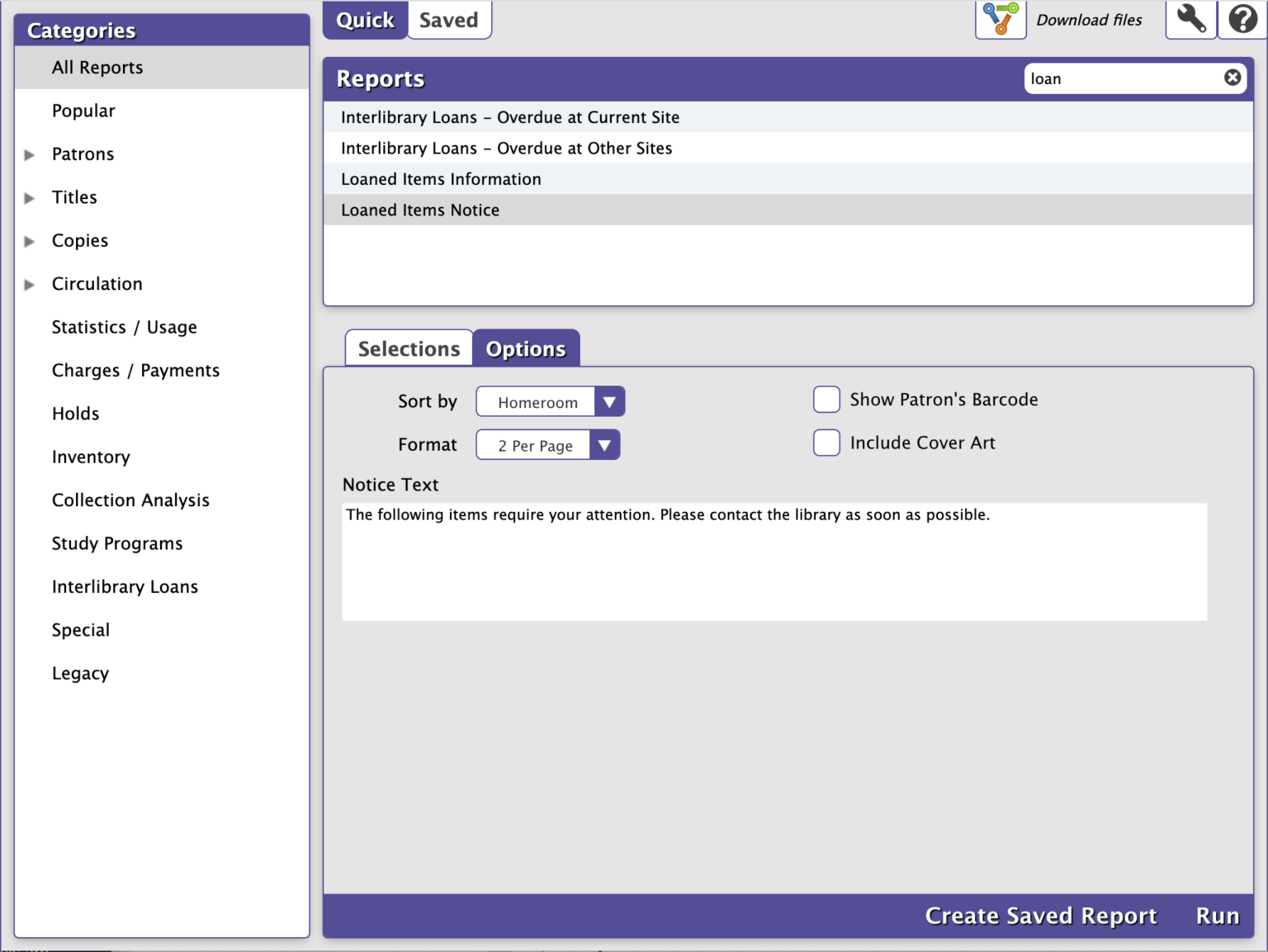
Task: Expand the Patrons category
Action: click(x=30, y=154)
